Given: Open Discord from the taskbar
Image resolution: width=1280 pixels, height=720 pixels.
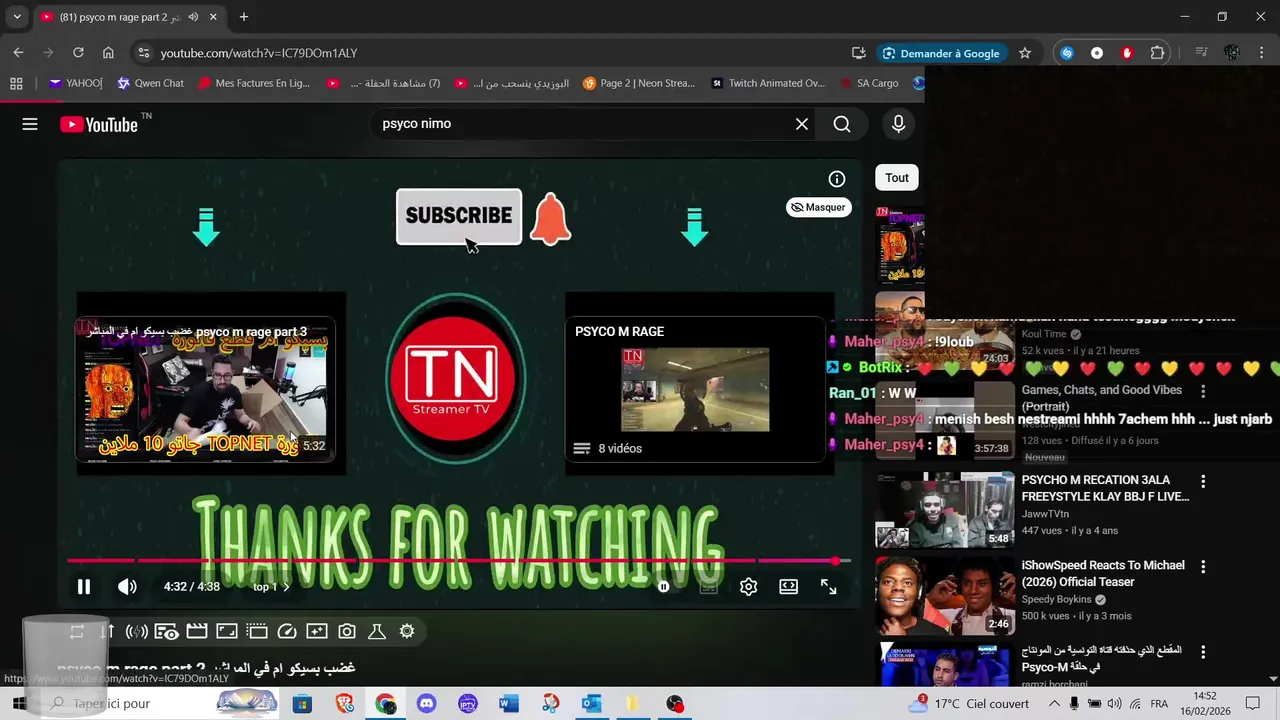Looking at the screenshot, I should click(427, 704).
